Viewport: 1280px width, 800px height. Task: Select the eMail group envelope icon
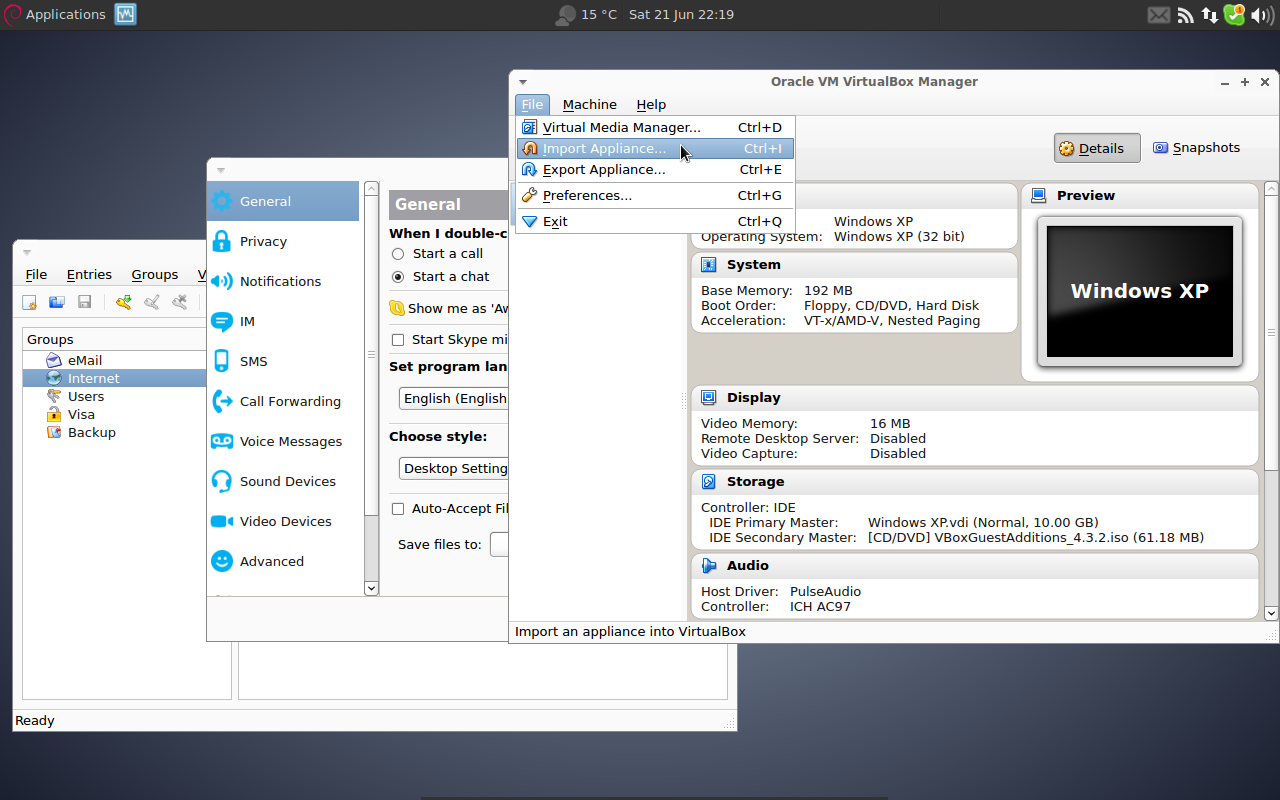point(54,360)
